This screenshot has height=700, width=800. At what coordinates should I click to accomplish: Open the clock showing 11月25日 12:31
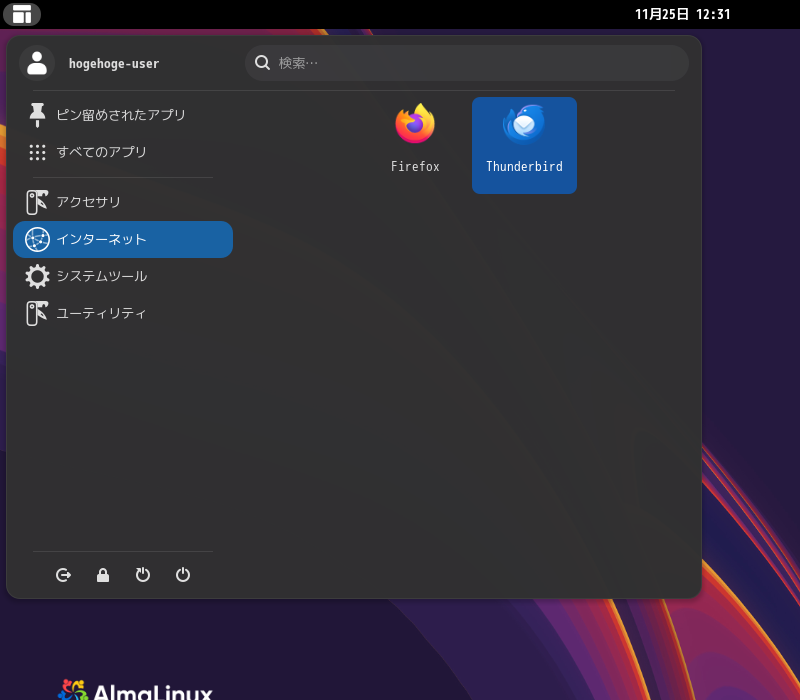682,14
